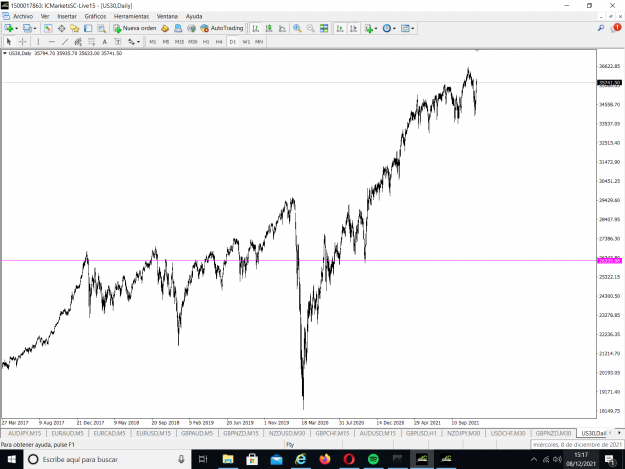Click the triangle beside US30,Daily label
Image resolution: width=625 pixels, height=469 pixels.
pyautogui.click(x=5, y=53)
